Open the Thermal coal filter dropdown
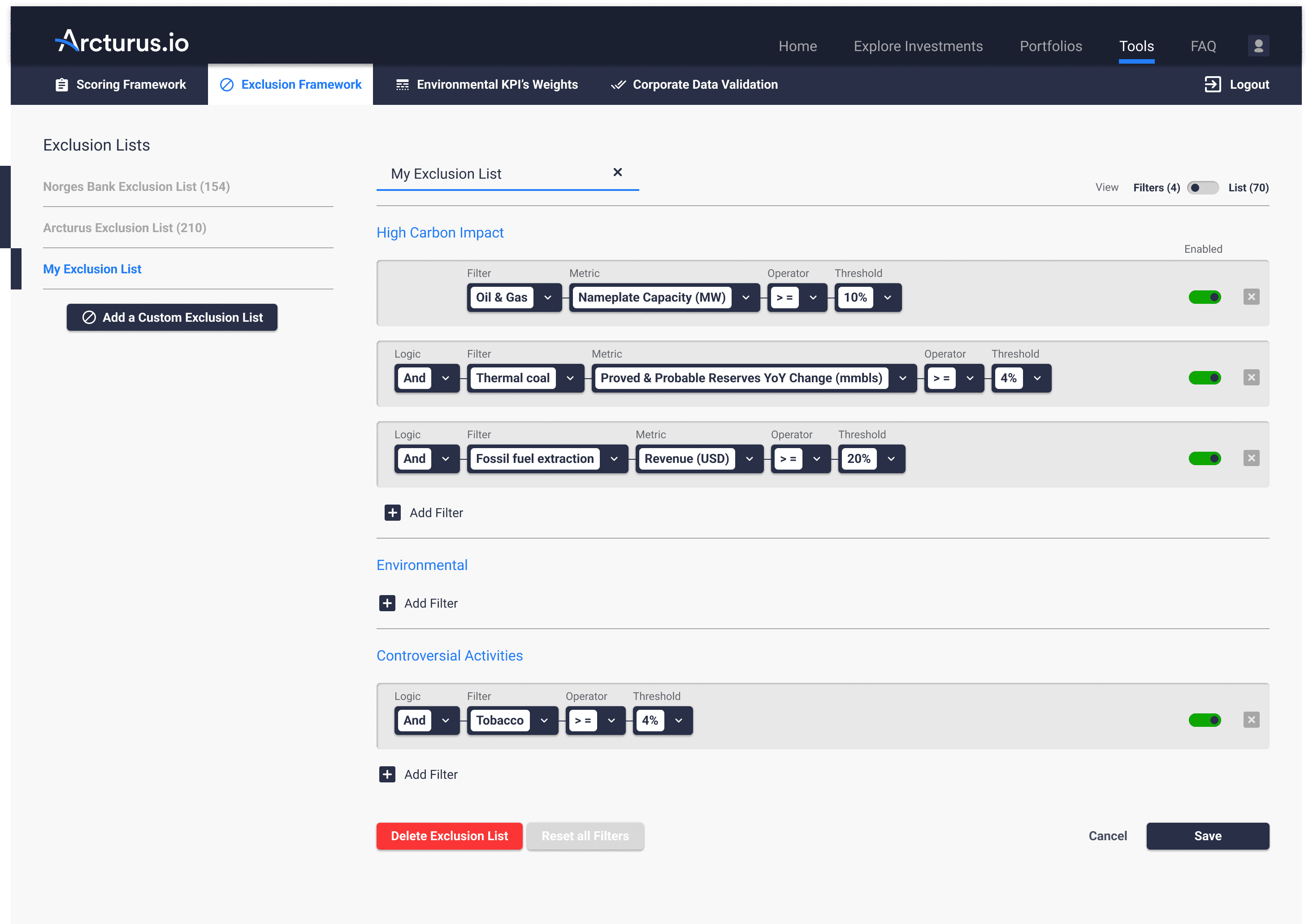This screenshot has height=924, width=1309. click(570, 378)
